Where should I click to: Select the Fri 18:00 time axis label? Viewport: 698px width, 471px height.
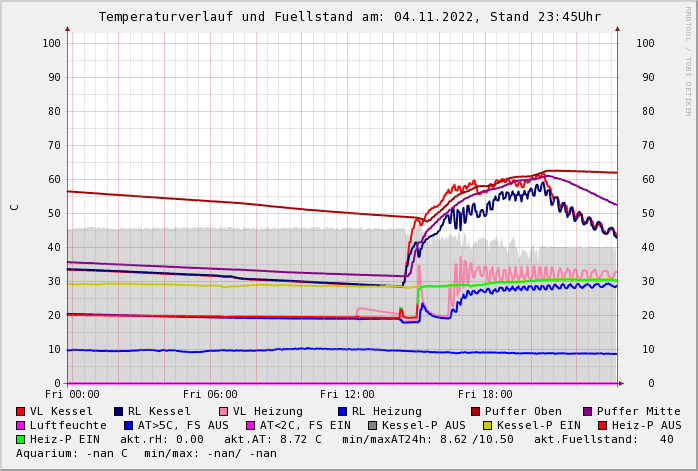485,394
